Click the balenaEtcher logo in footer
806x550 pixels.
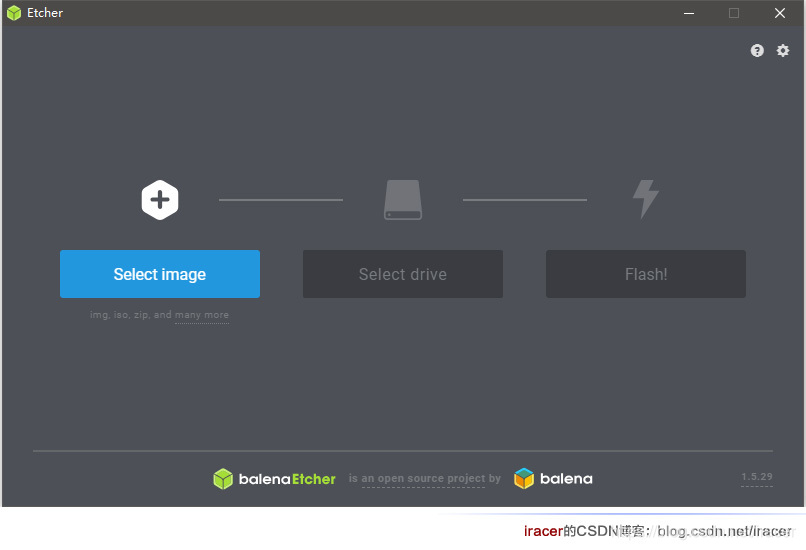click(274, 479)
